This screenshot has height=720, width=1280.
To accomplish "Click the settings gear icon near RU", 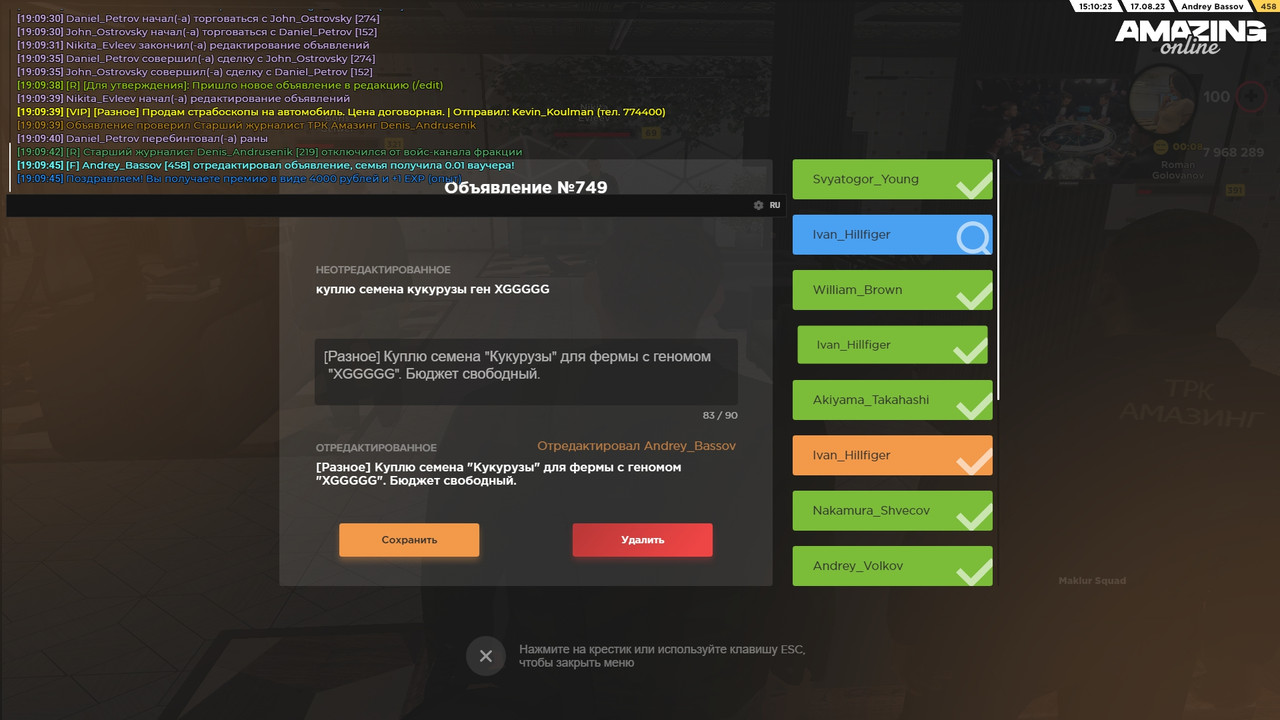I will click(x=758, y=205).
